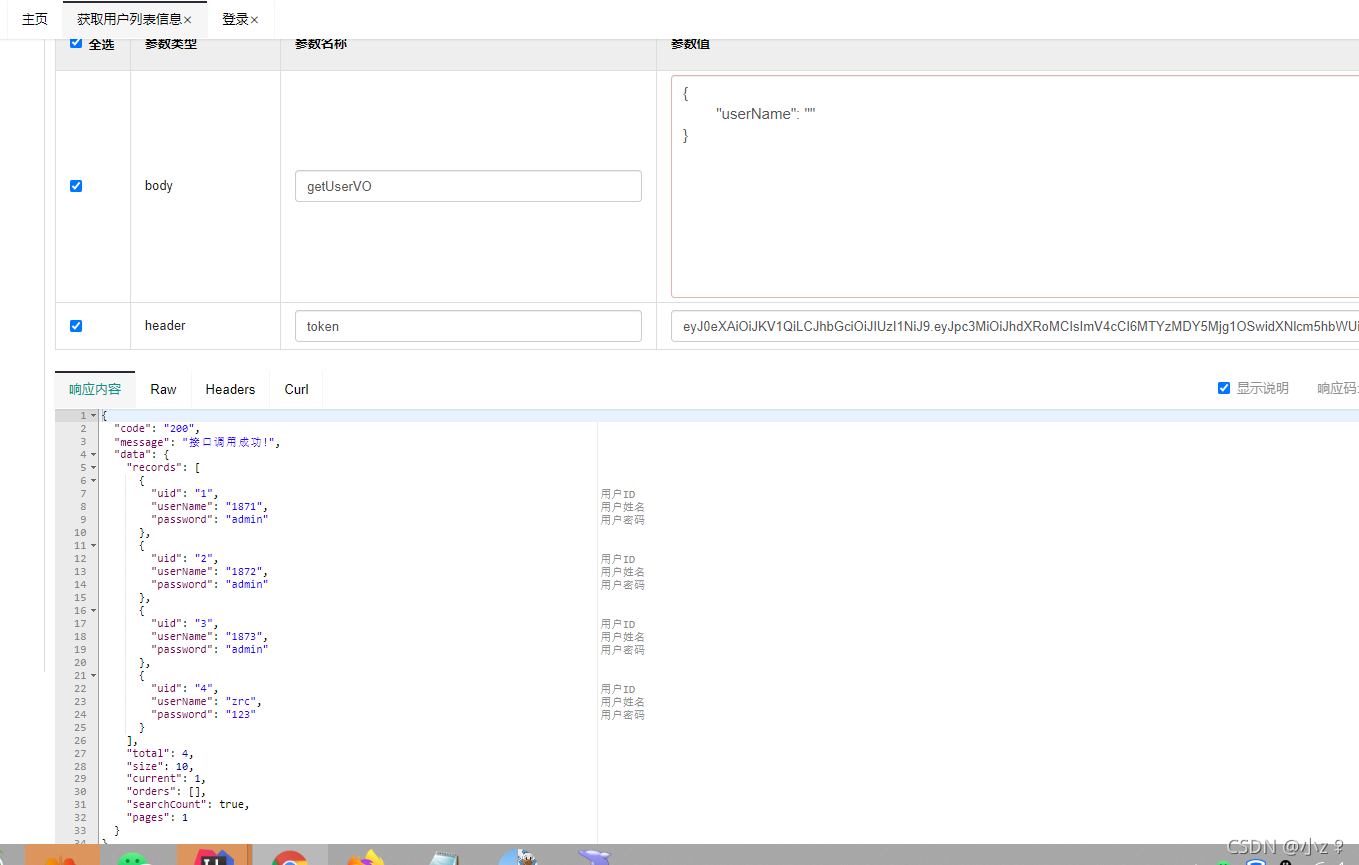The height and width of the screenshot is (865, 1359).
Task: Open WeChat from the taskbar
Action: point(131,856)
